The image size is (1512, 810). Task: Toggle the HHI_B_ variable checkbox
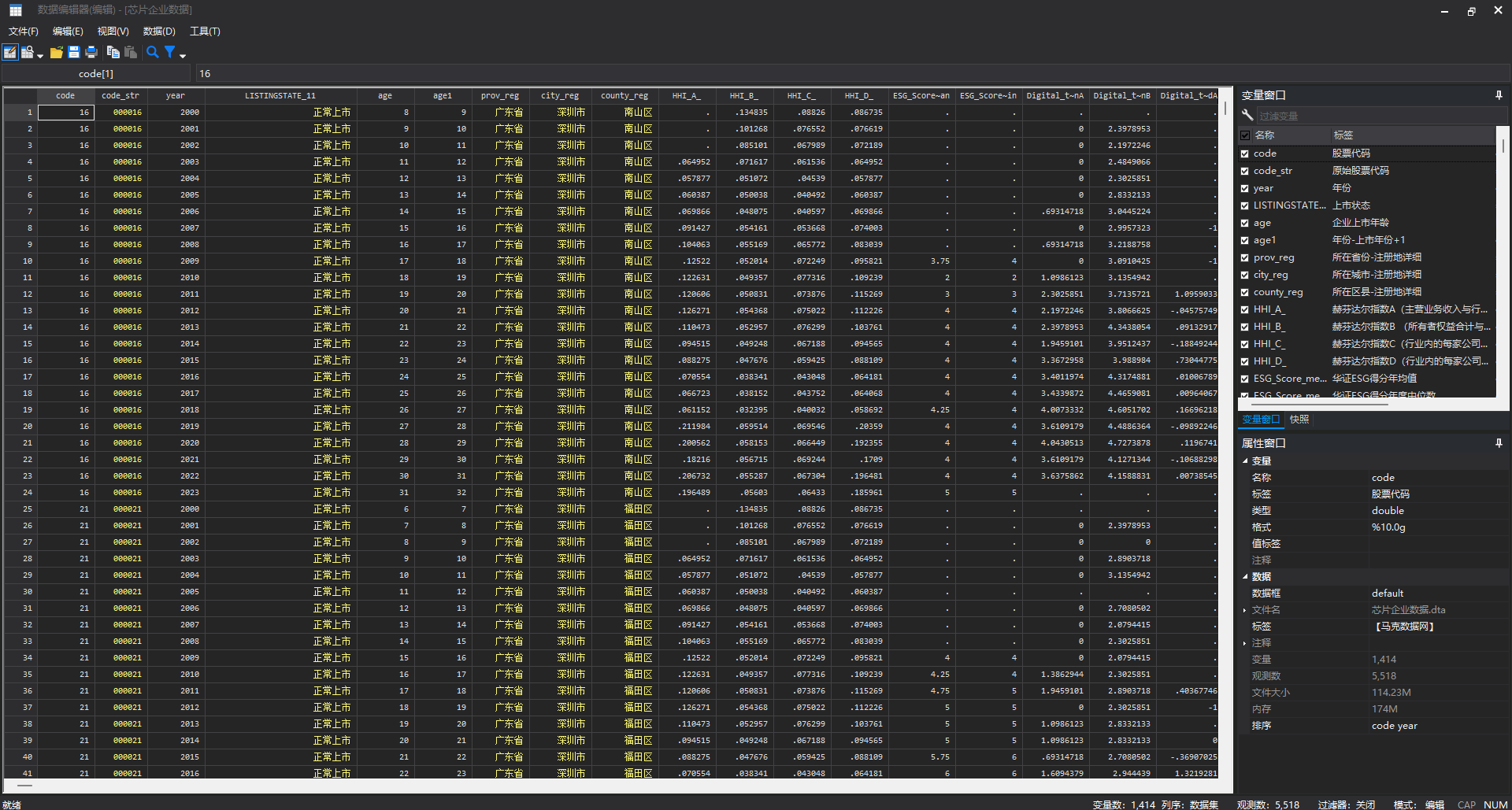(x=1245, y=327)
